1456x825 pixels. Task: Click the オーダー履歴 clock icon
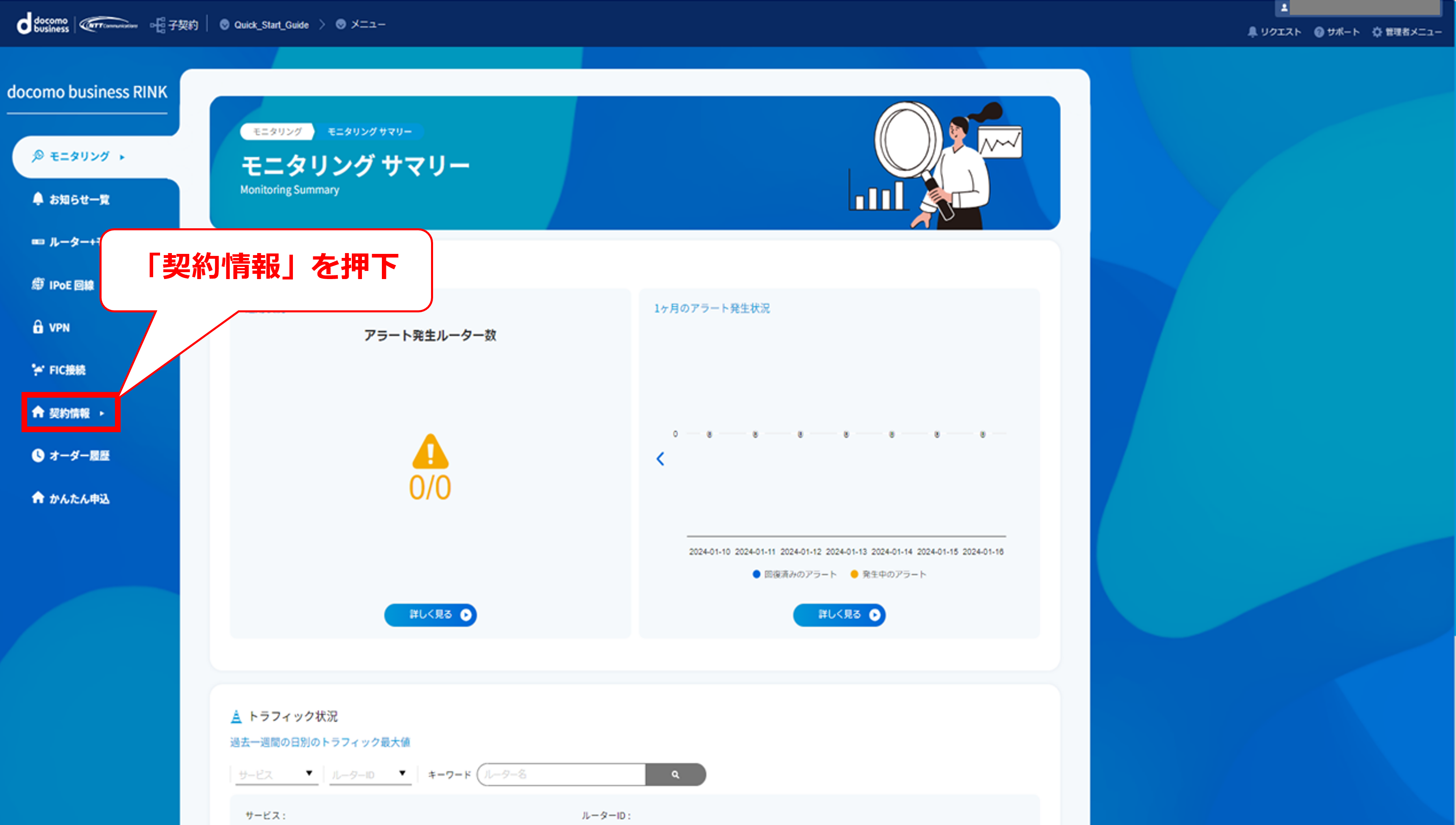click(x=38, y=455)
